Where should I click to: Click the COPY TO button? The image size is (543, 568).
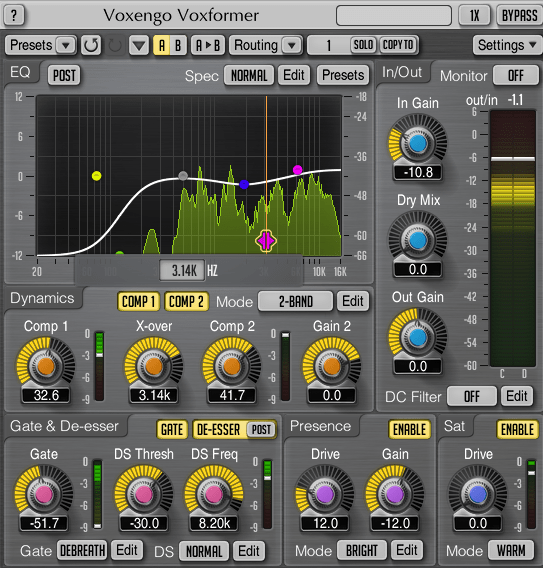(398, 45)
